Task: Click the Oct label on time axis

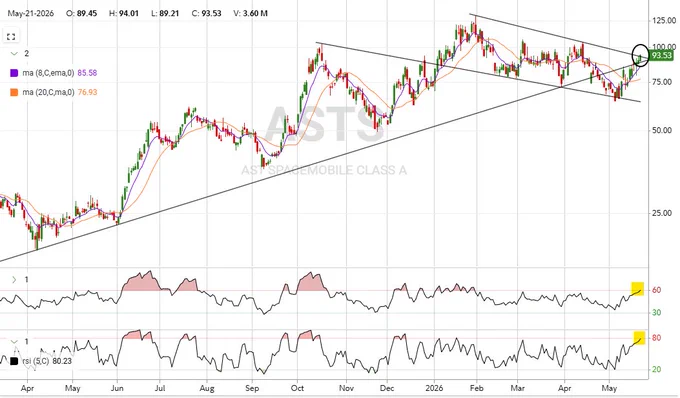Action: point(298,388)
